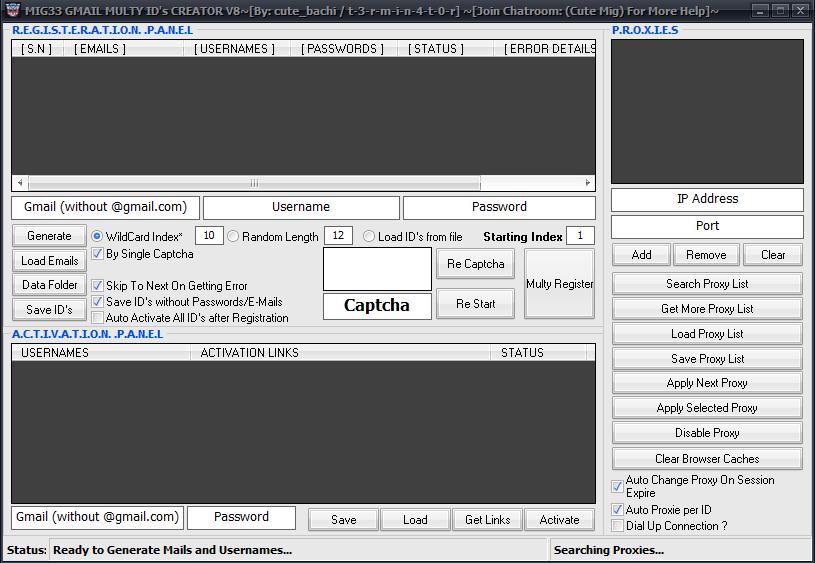815x563 pixels.
Task: Click the Random Length value field showing 12
Action: [x=338, y=235]
